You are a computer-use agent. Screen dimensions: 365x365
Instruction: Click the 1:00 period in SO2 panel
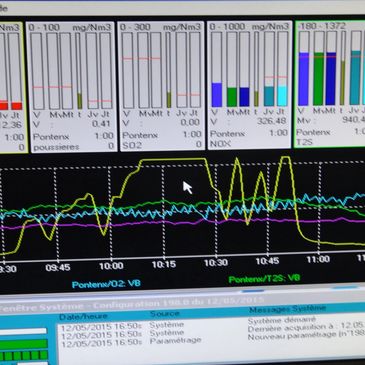192,134
